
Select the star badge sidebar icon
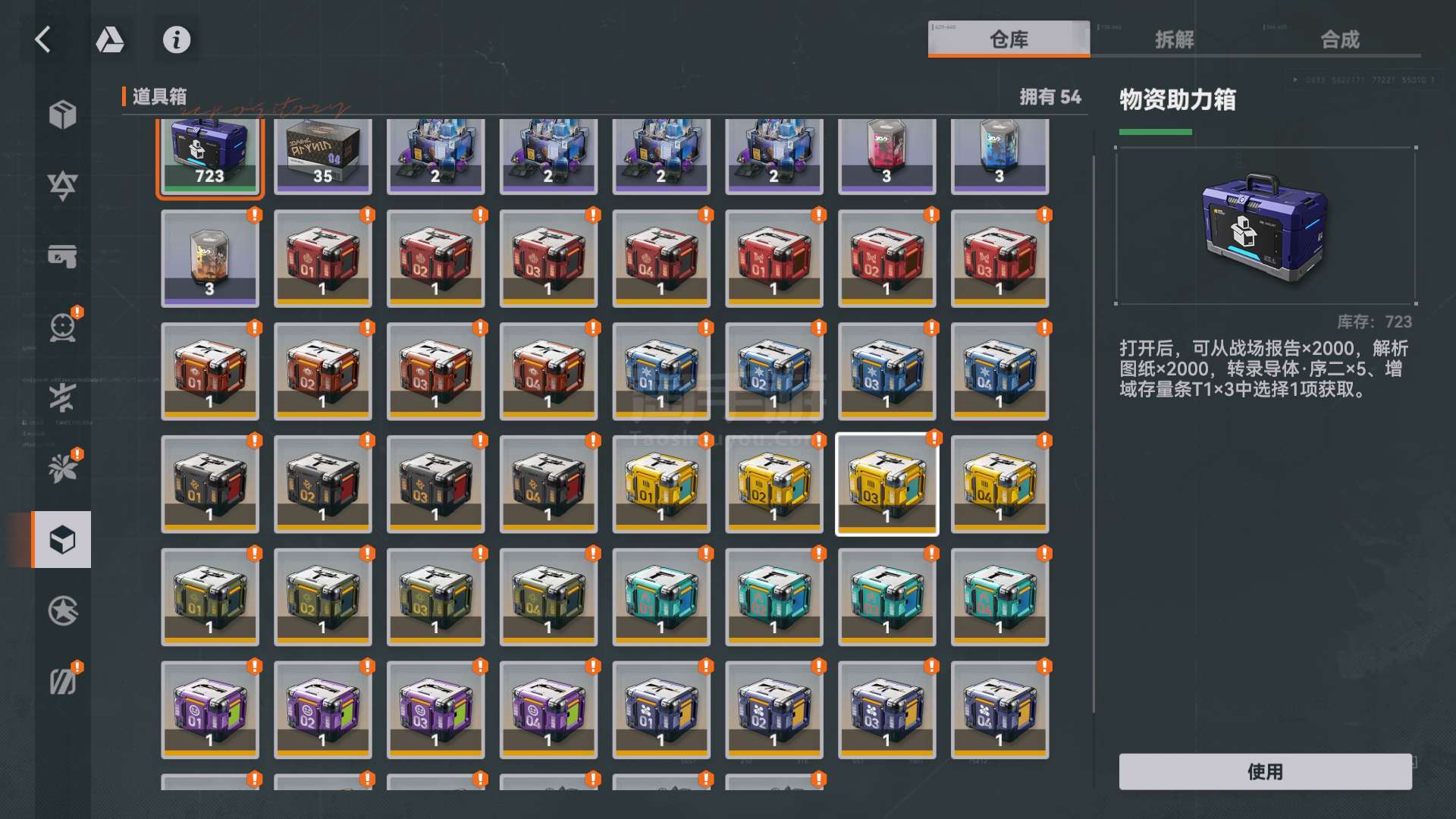coord(62,610)
